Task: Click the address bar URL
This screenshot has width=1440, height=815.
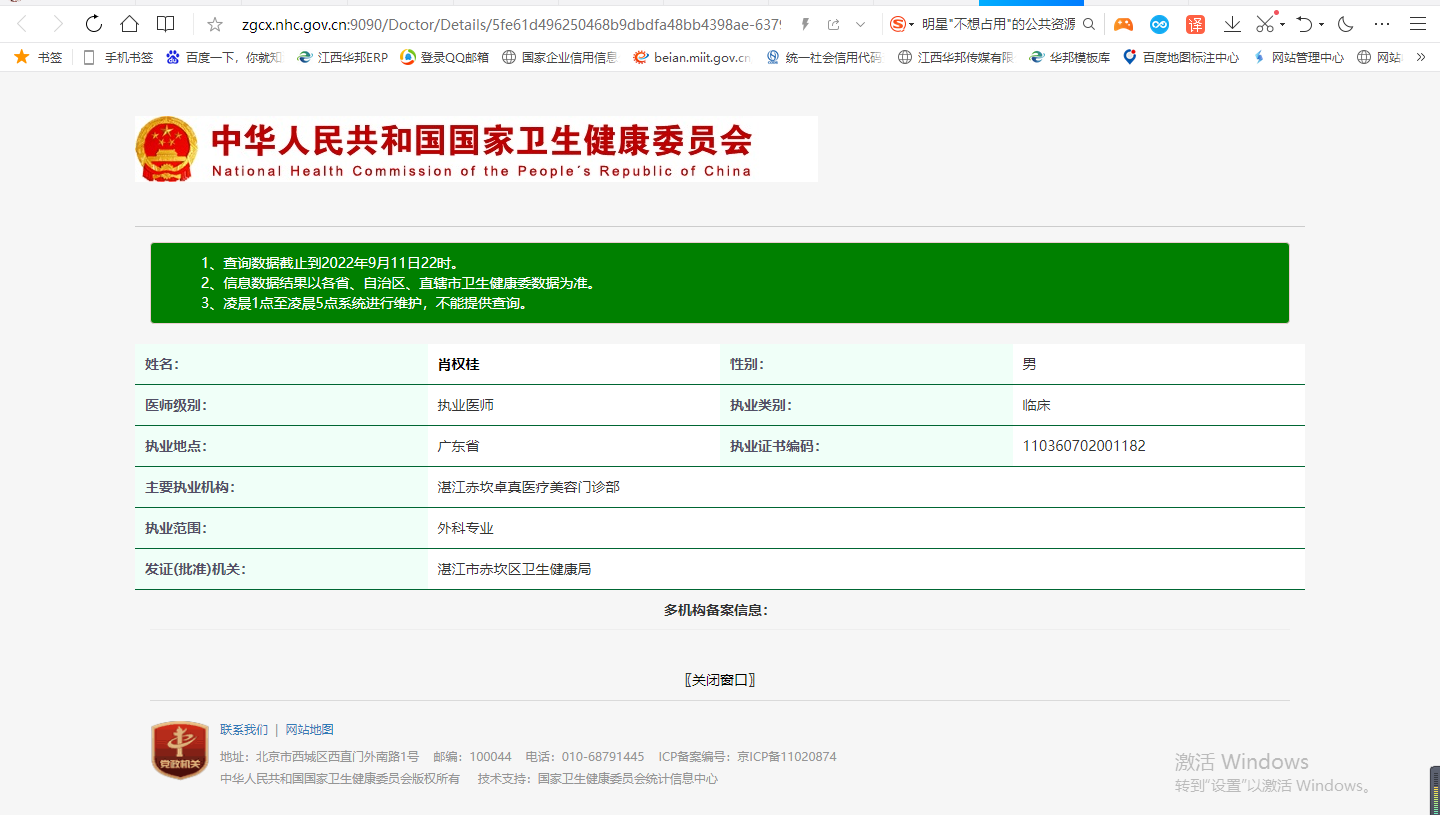Action: (511, 24)
